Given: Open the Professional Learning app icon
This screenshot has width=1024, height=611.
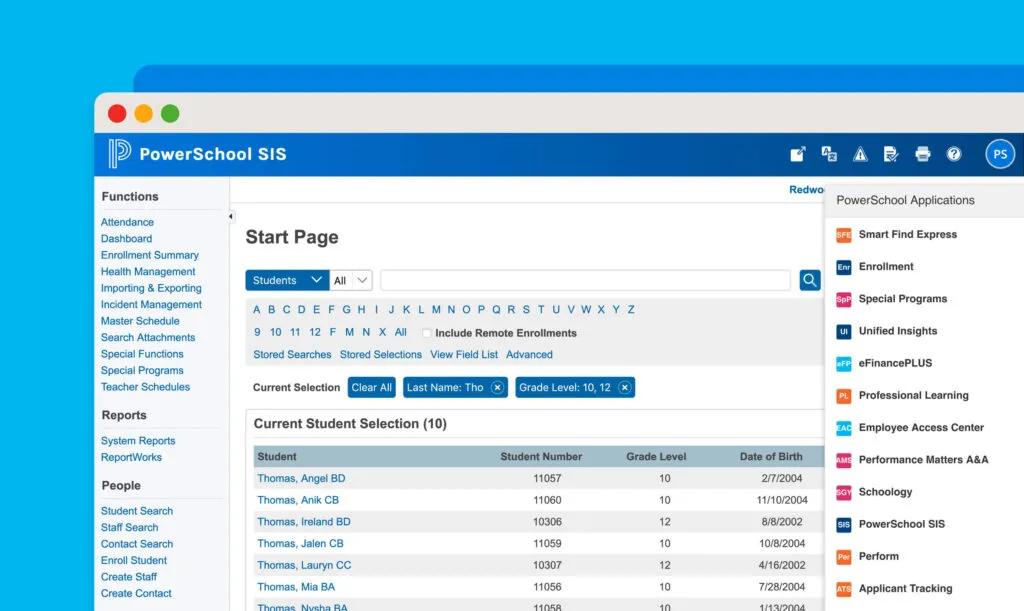Looking at the screenshot, I should (x=844, y=396).
